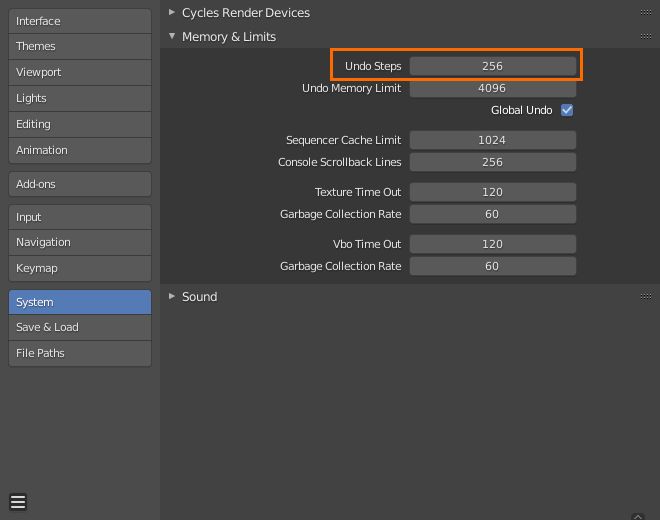Open the Interface preferences tab

coord(80,21)
